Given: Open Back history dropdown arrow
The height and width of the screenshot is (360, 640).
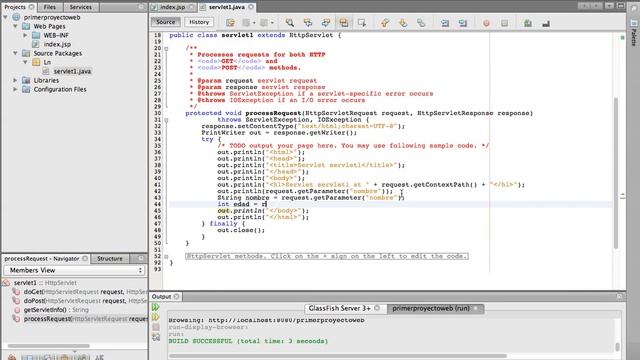Looking at the screenshot, I should tap(254, 23).
